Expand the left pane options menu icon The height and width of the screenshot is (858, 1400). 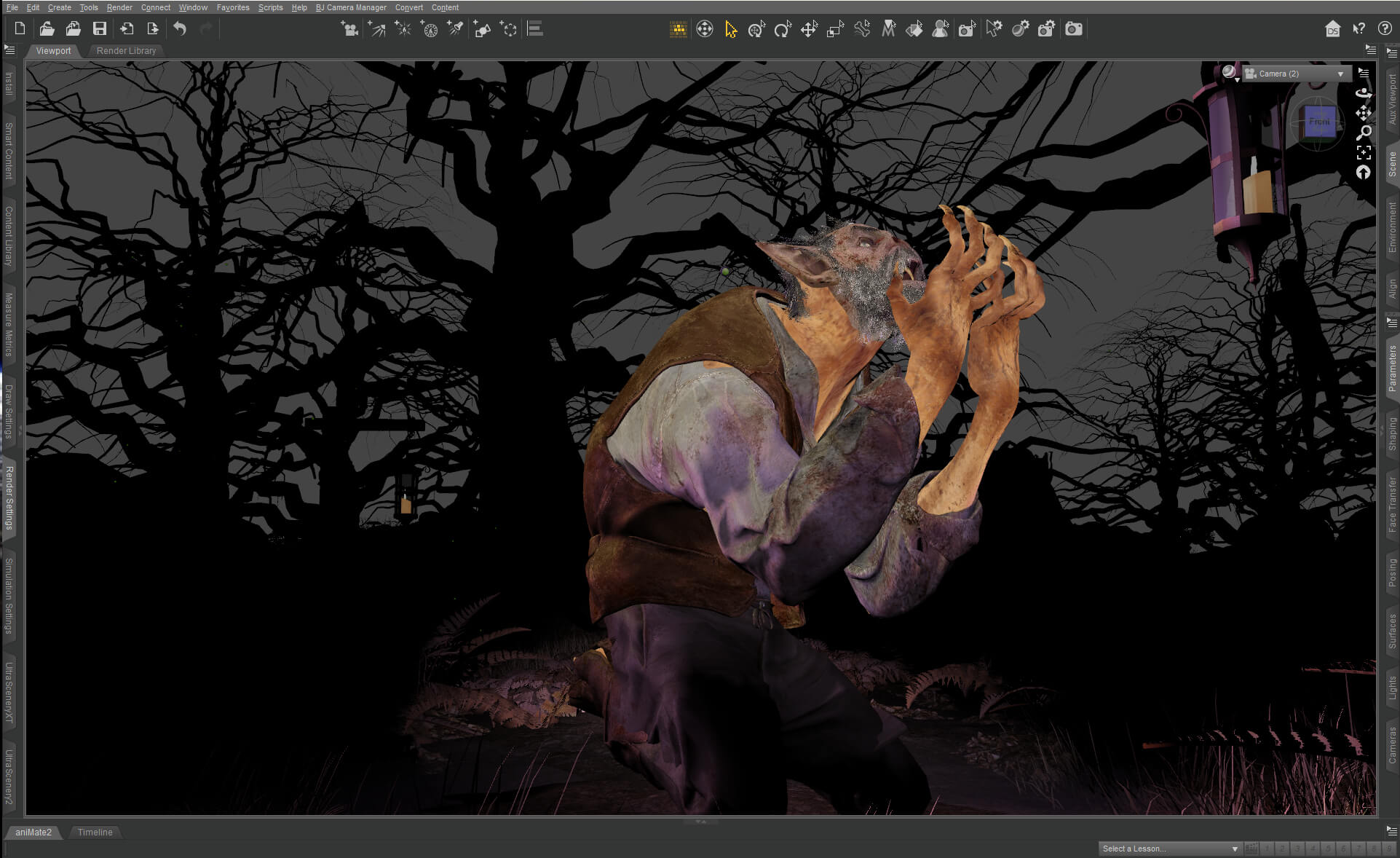click(x=9, y=50)
